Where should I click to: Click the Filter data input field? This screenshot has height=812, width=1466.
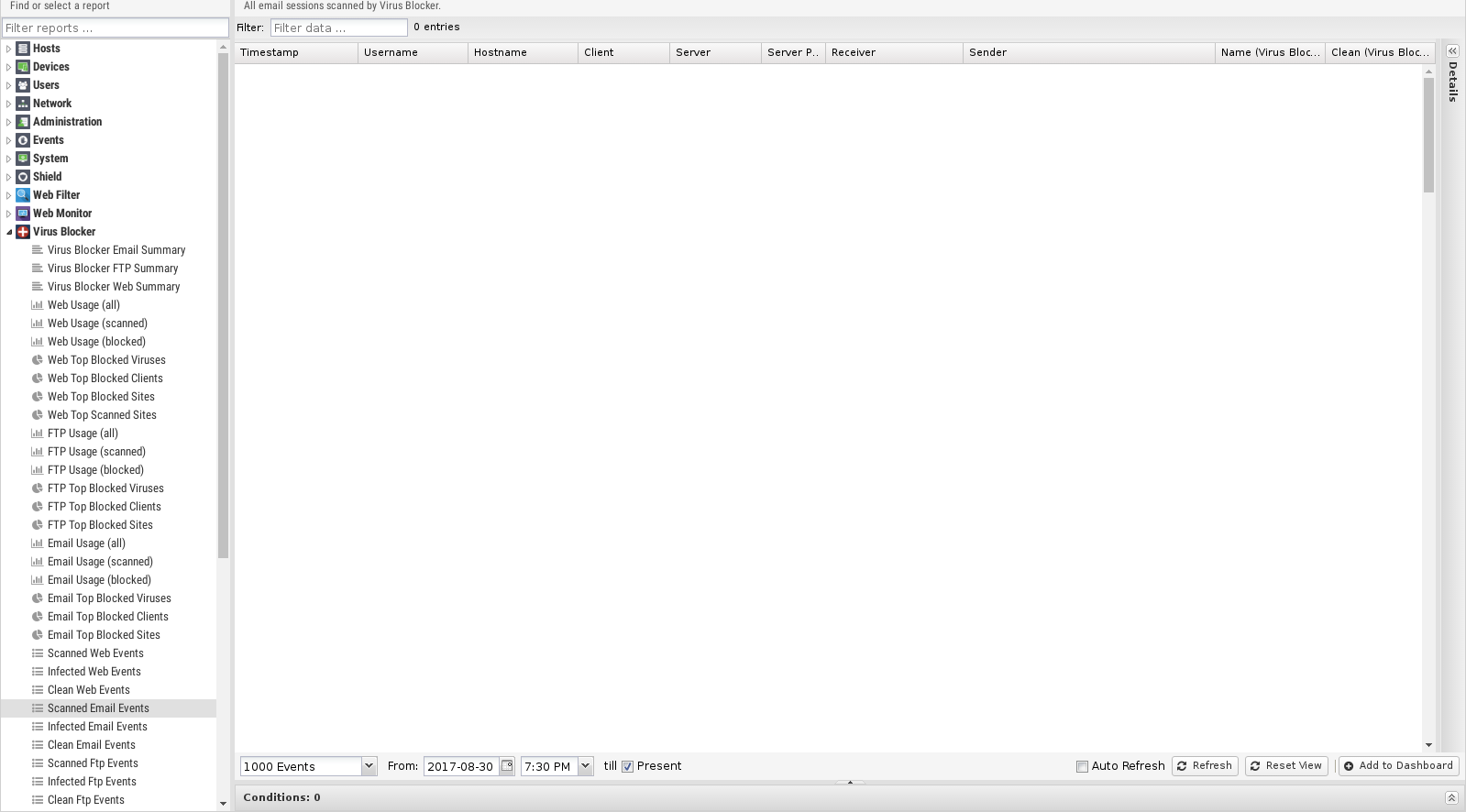point(338,27)
